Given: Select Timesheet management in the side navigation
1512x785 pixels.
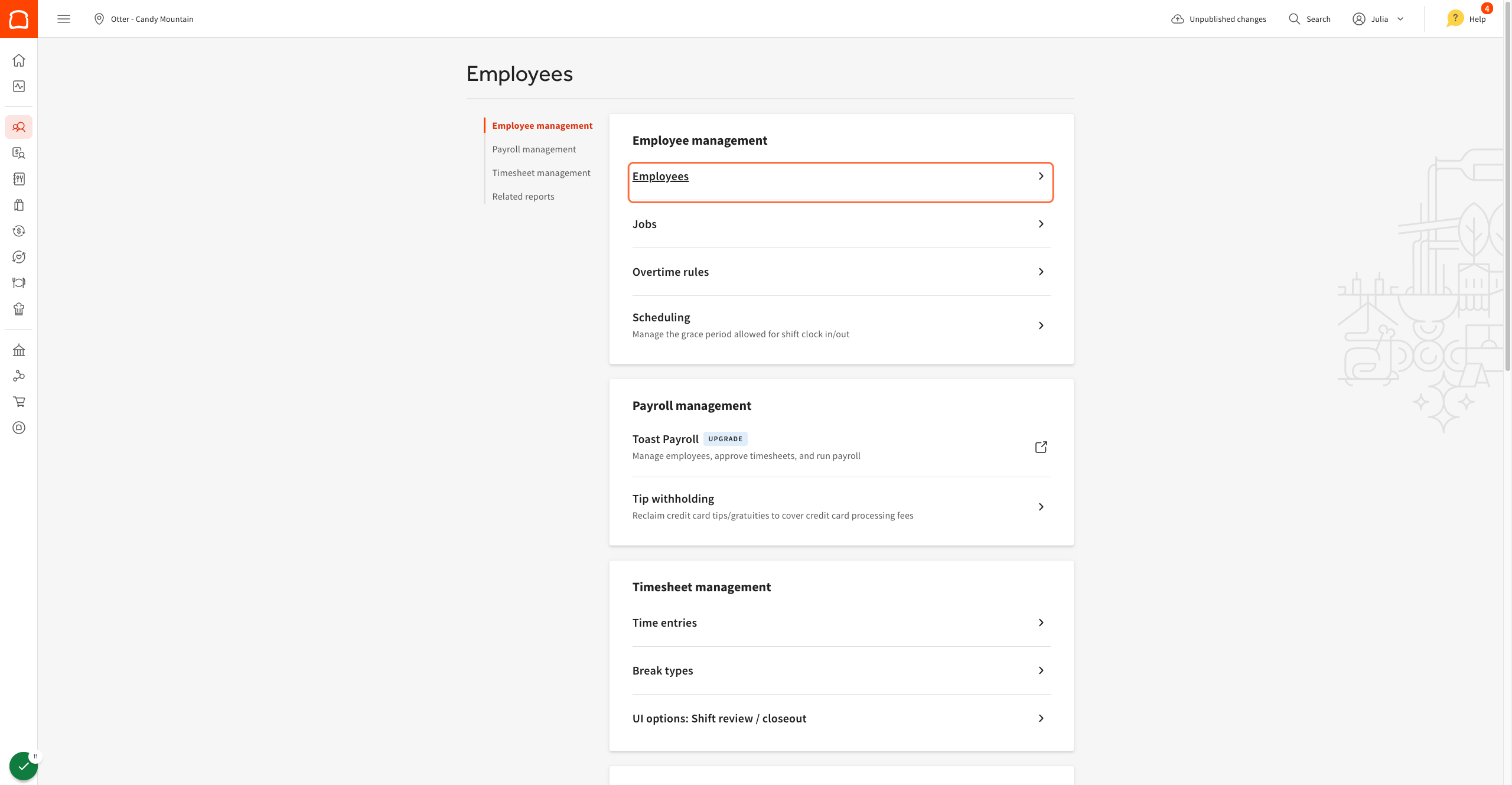Looking at the screenshot, I should click(x=541, y=173).
